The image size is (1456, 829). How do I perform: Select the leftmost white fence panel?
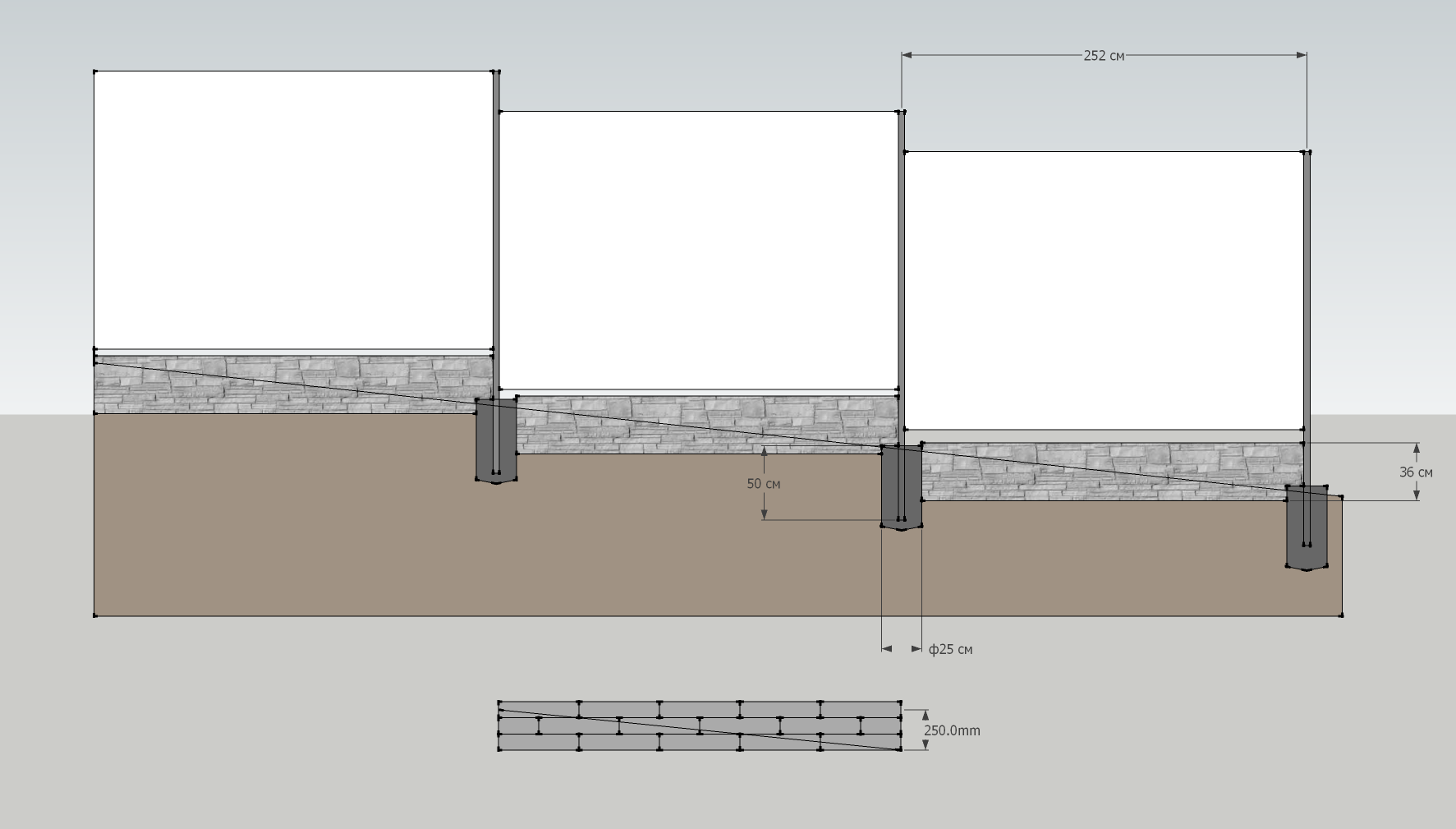pyautogui.click(x=293, y=210)
